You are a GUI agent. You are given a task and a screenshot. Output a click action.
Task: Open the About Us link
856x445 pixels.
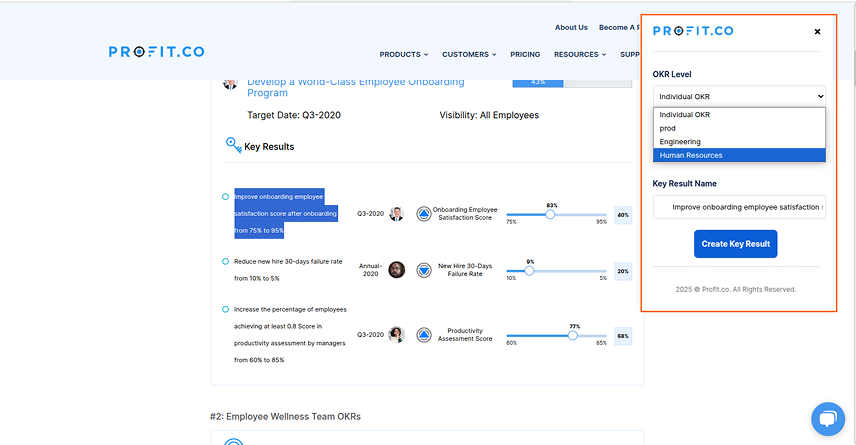pos(571,27)
